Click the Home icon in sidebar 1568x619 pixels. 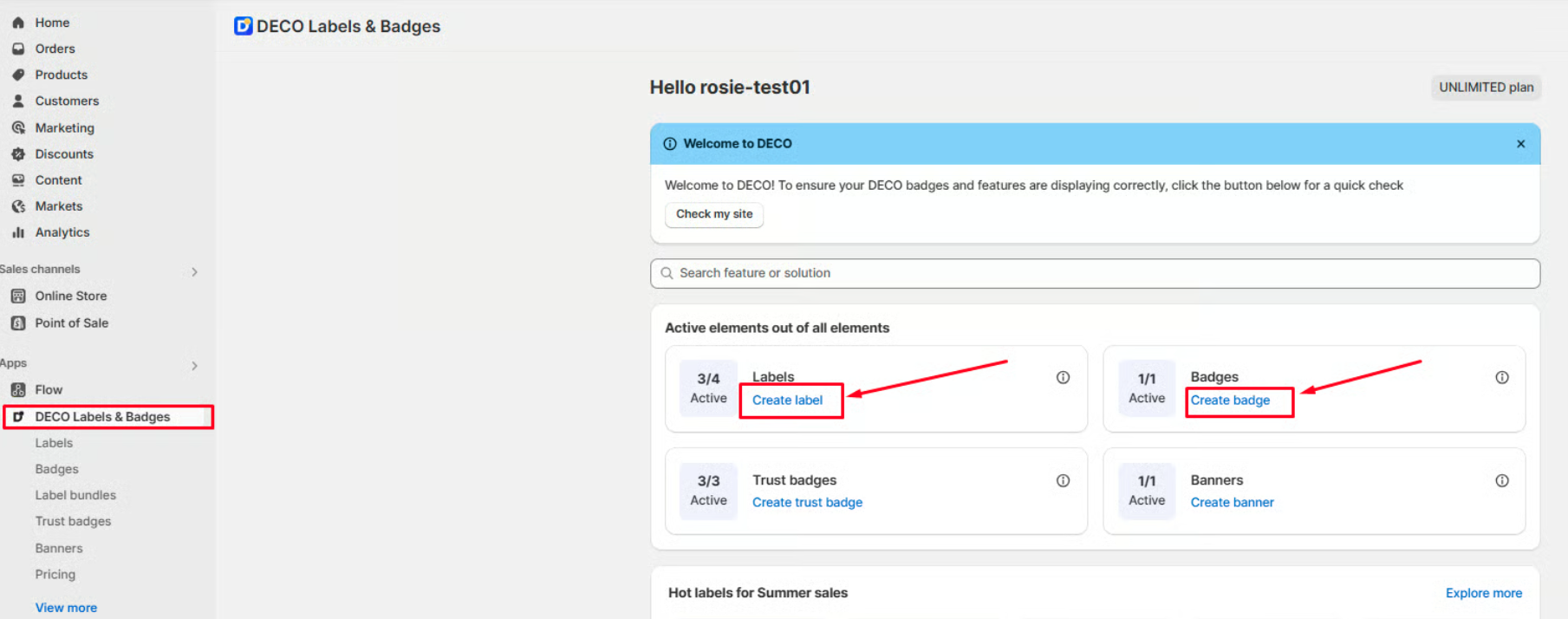18,23
